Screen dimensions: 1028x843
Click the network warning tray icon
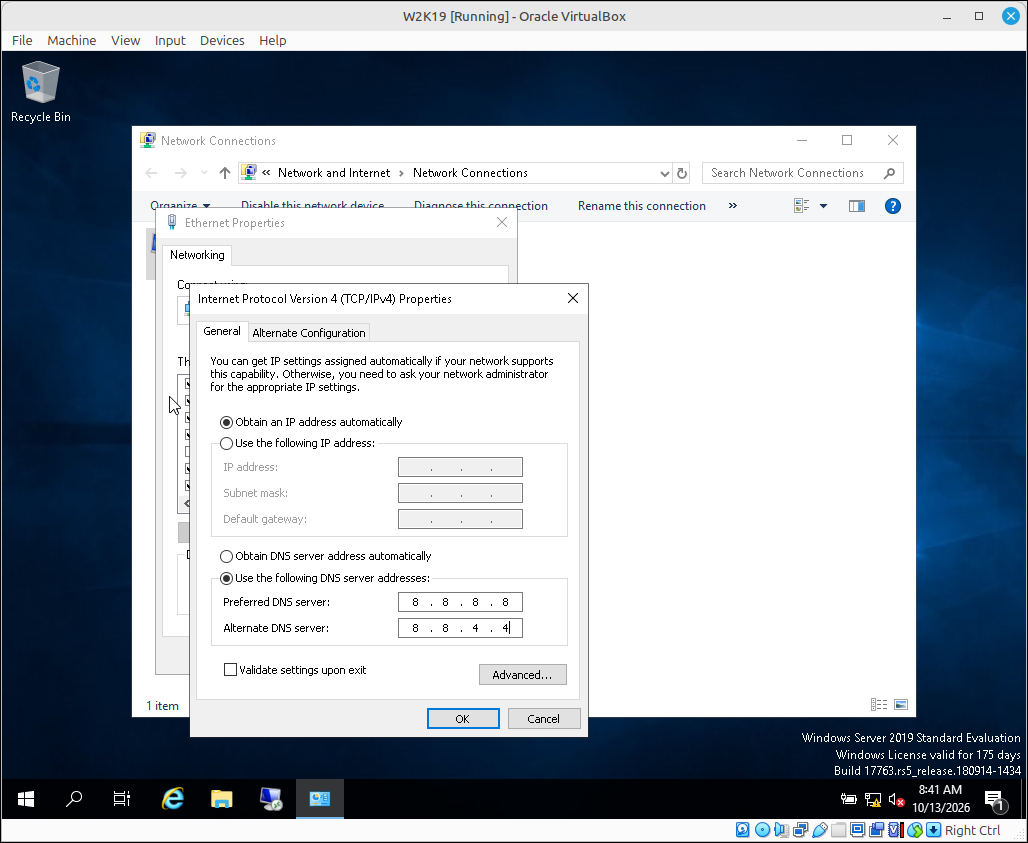(873, 799)
